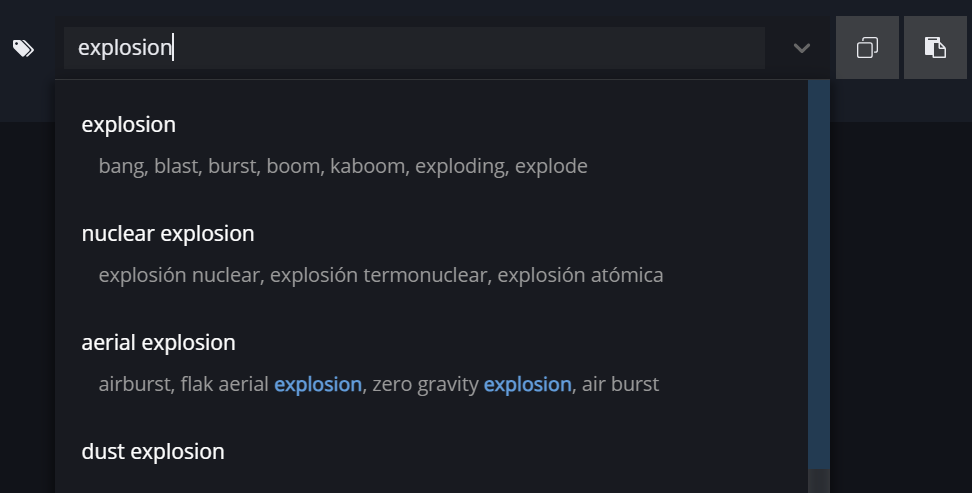Click highlighted "explosion" after "zero gravity"

tap(527, 384)
